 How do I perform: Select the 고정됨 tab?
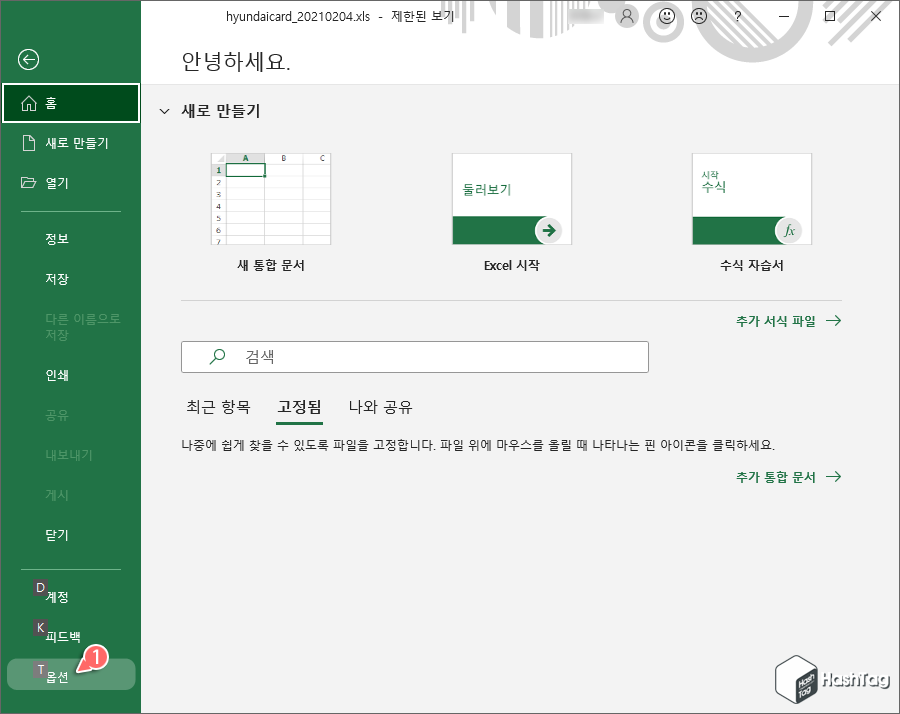tap(298, 407)
